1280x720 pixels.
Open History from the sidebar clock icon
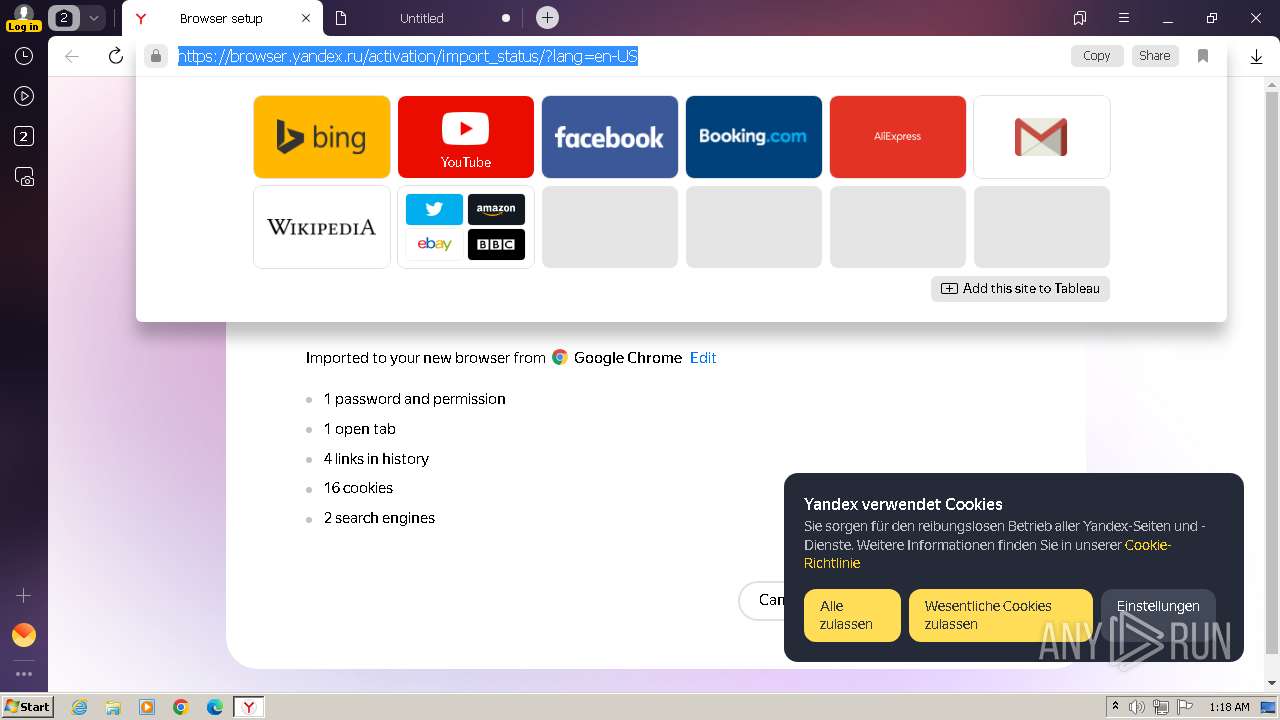pyautogui.click(x=24, y=57)
